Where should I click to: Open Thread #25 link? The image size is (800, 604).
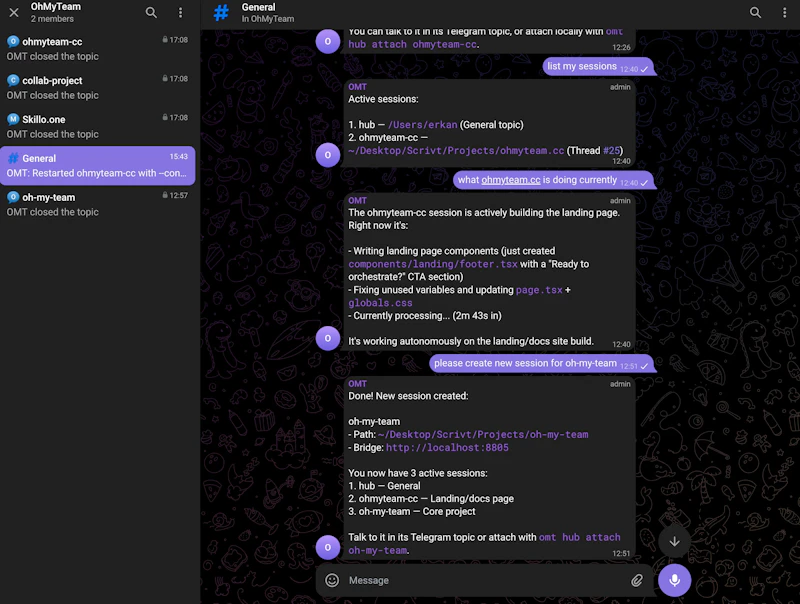(x=611, y=150)
